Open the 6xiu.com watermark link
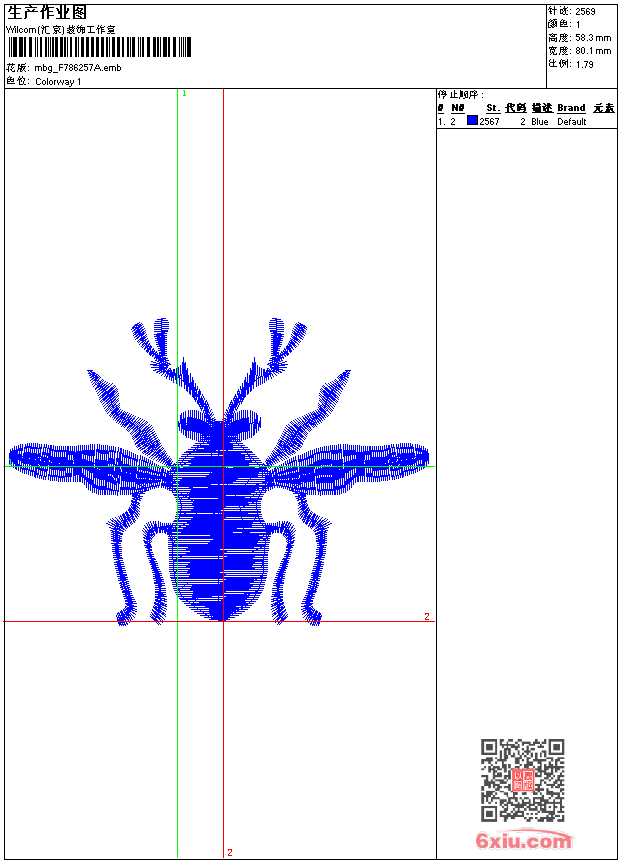The image size is (620, 860). pos(524,840)
